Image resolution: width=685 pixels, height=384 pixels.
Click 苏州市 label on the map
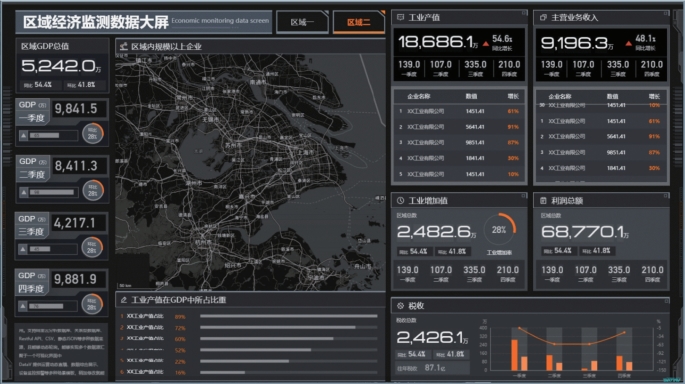click(233, 145)
